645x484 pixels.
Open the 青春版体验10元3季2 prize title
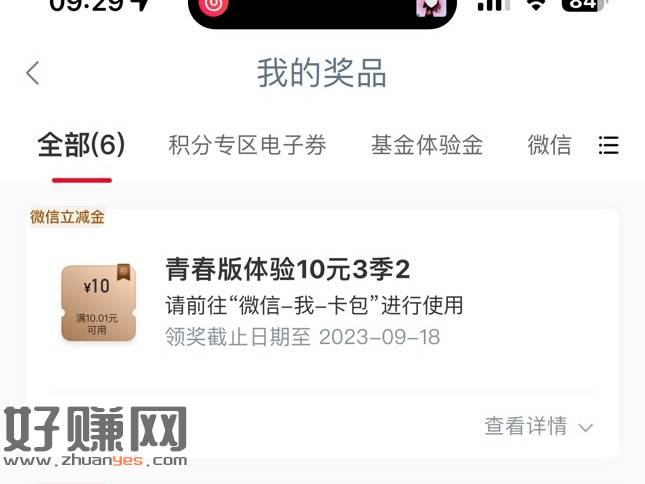tap(288, 270)
